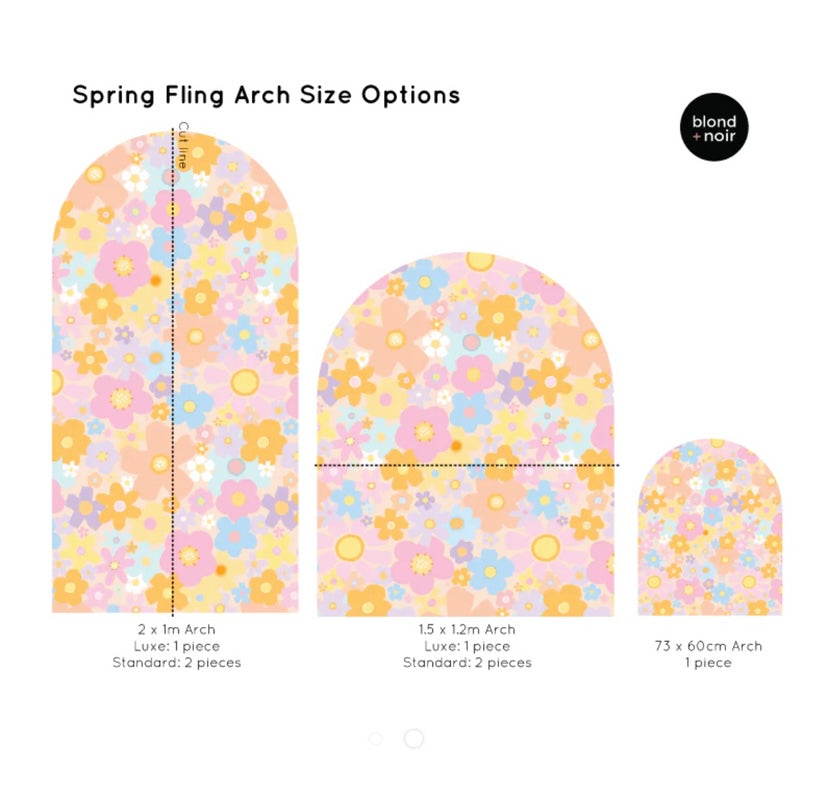Viewport: 828px width, 804px height.
Task: Click the '2 x 1m Arch' label
Action: [x=176, y=629]
